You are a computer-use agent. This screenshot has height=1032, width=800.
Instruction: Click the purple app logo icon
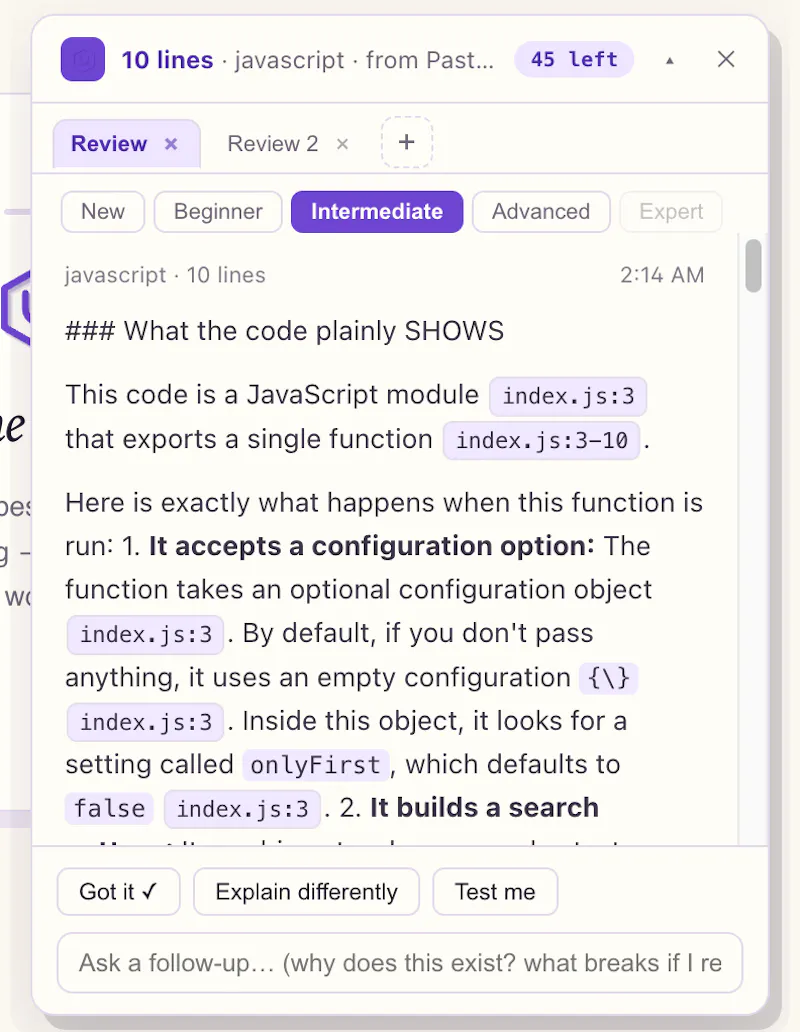(x=83, y=59)
